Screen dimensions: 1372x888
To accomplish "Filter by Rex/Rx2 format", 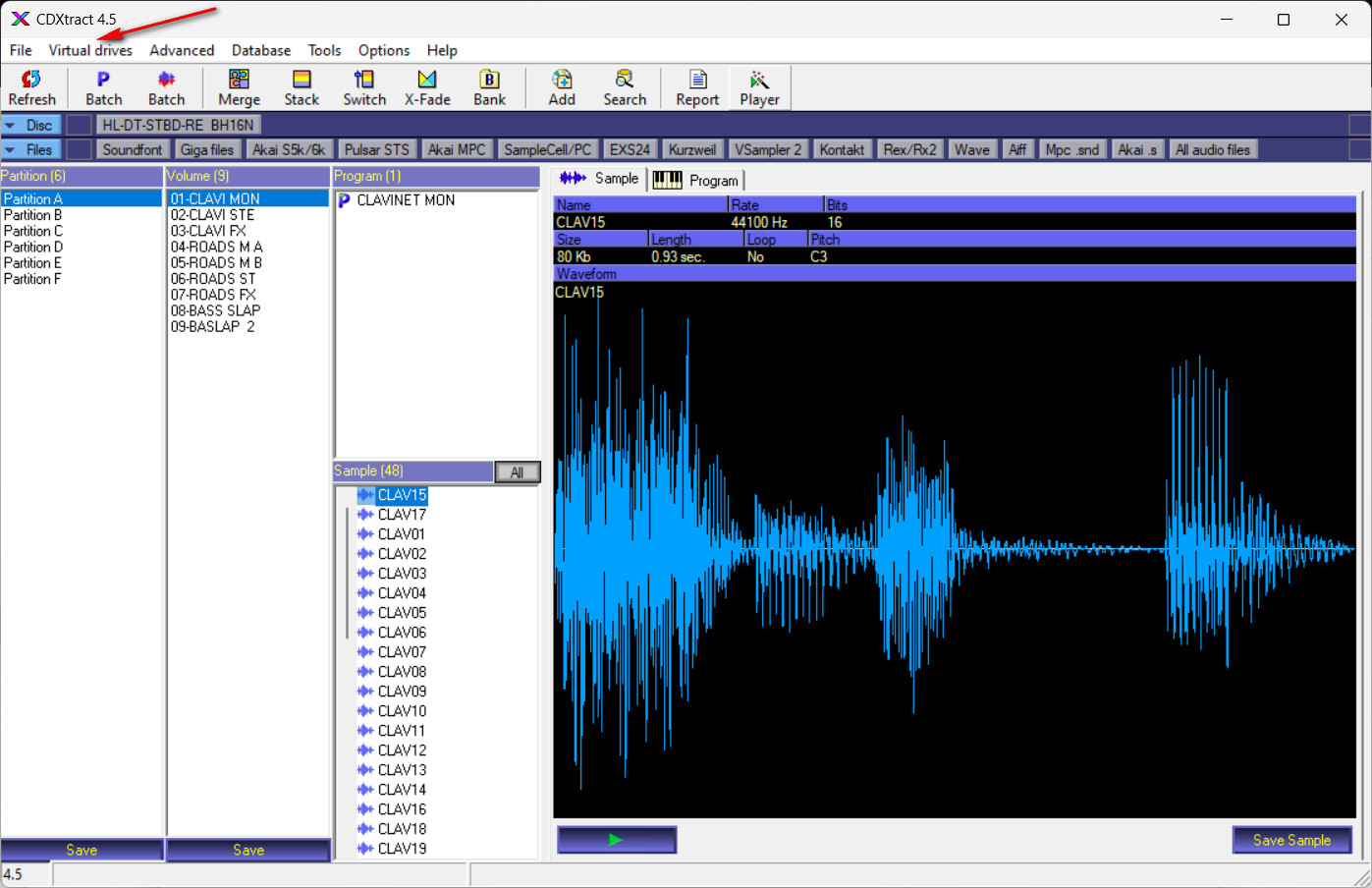I will tap(909, 149).
